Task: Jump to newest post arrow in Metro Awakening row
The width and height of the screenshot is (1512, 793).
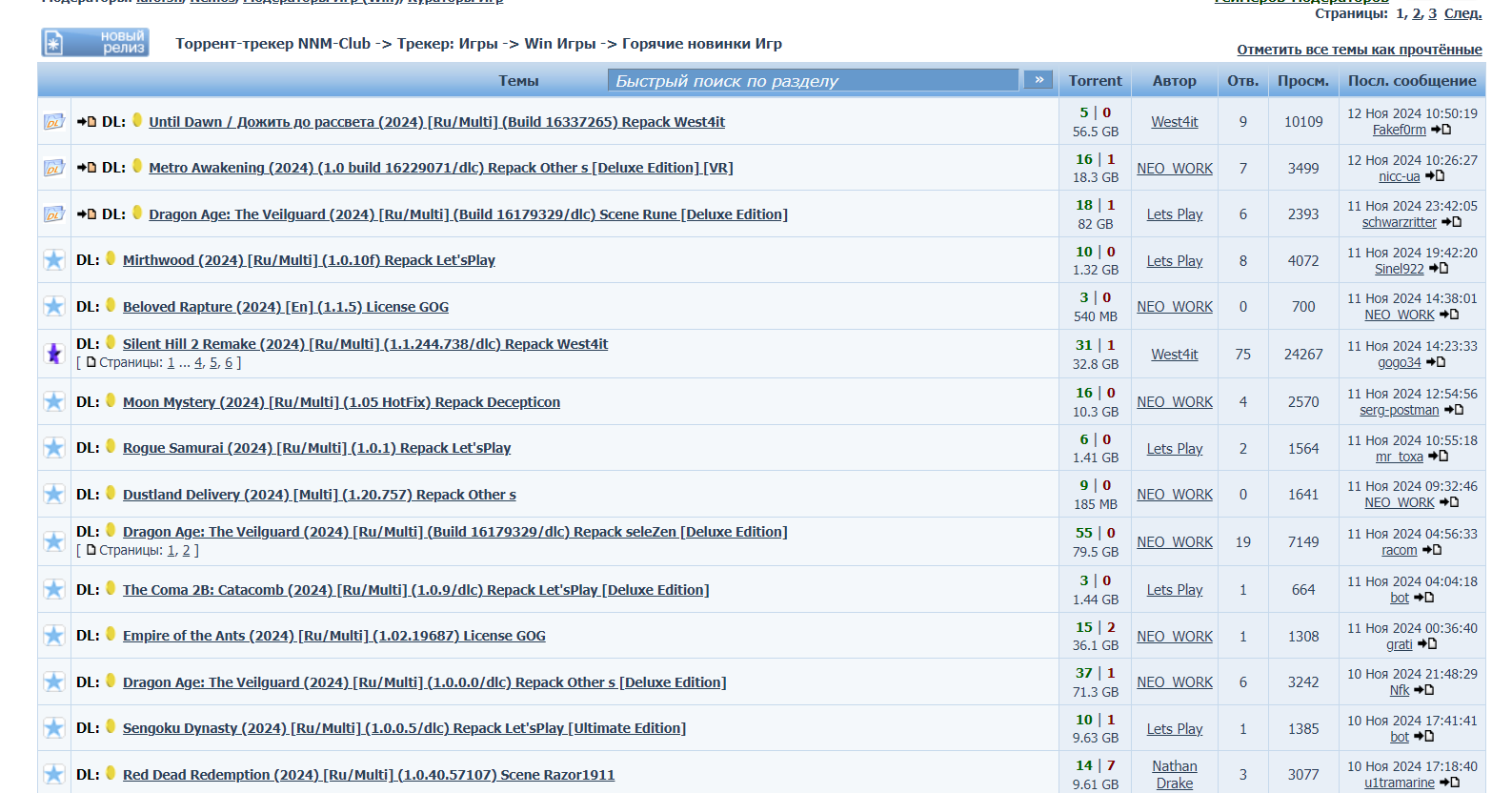Action: tap(87, 168)
